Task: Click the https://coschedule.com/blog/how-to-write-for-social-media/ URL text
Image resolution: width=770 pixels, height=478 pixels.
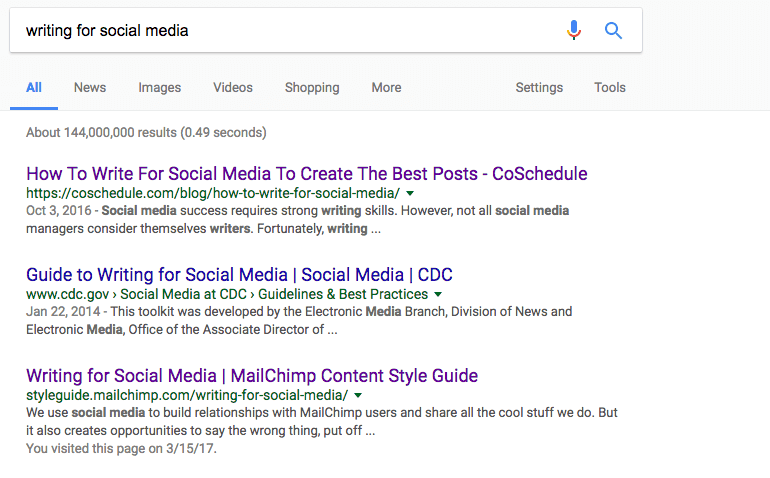Action: 213,193
